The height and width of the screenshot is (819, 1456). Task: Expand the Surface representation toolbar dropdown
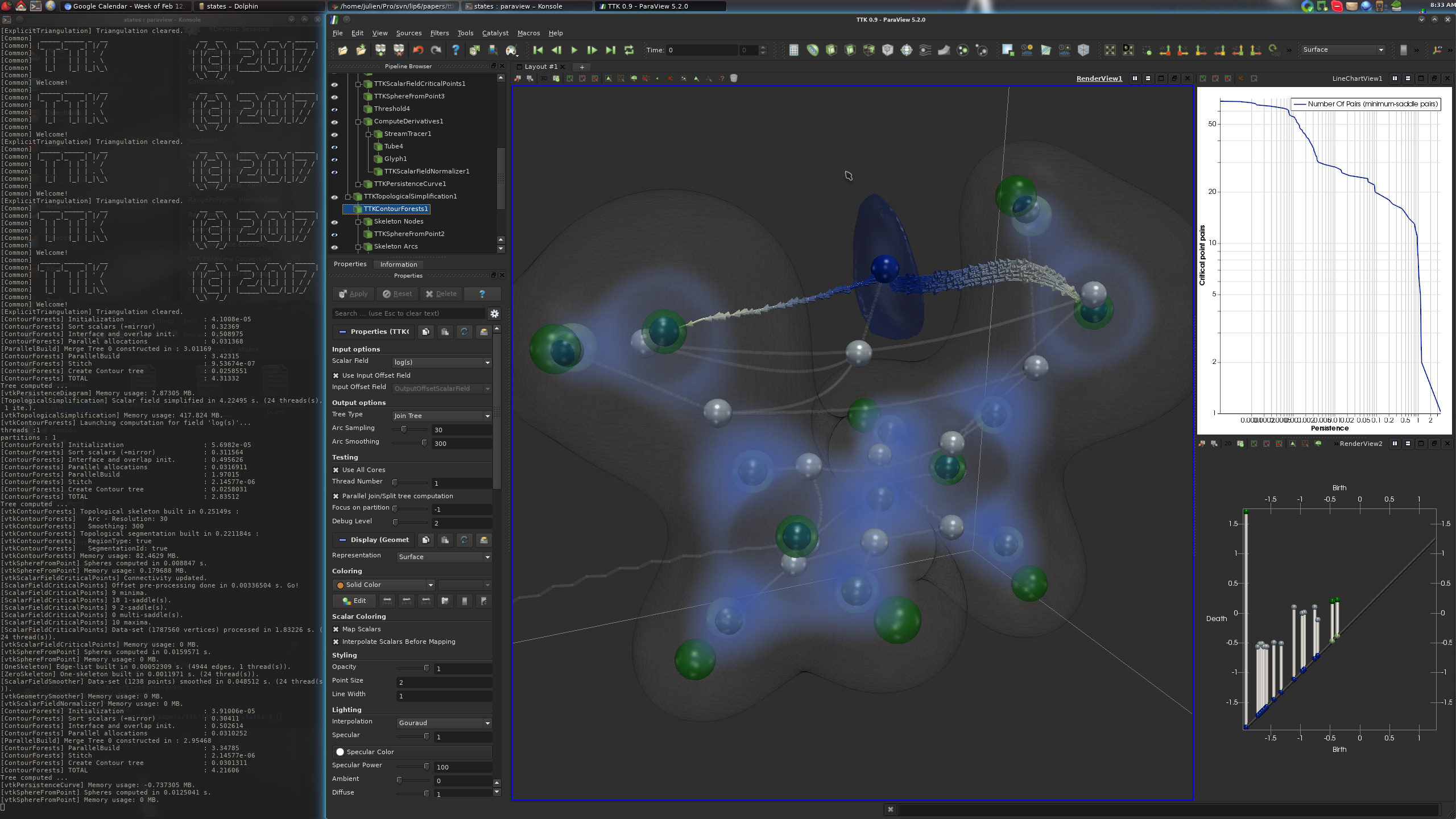pos(1343,50)
